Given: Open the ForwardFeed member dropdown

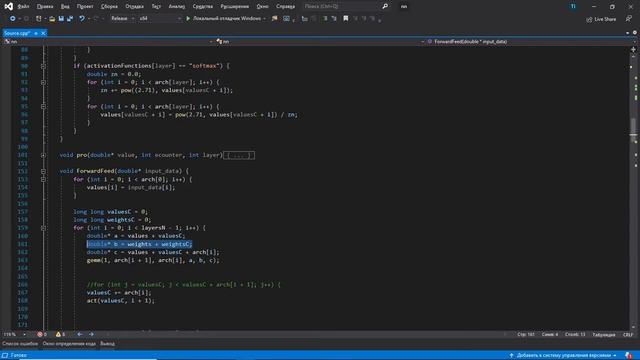Looking at the screenshot, I should coord(531,42).
